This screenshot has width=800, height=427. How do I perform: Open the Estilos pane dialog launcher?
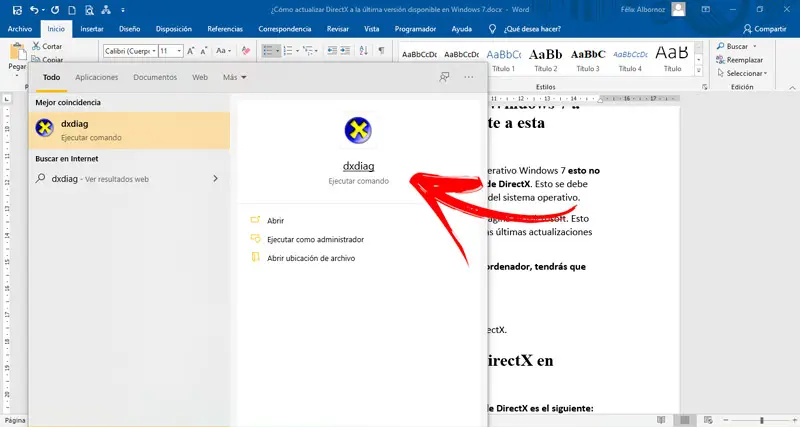(705, 87)
